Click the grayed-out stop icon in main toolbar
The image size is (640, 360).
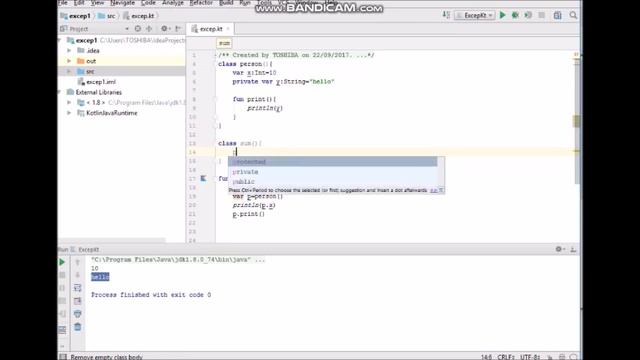542,15
